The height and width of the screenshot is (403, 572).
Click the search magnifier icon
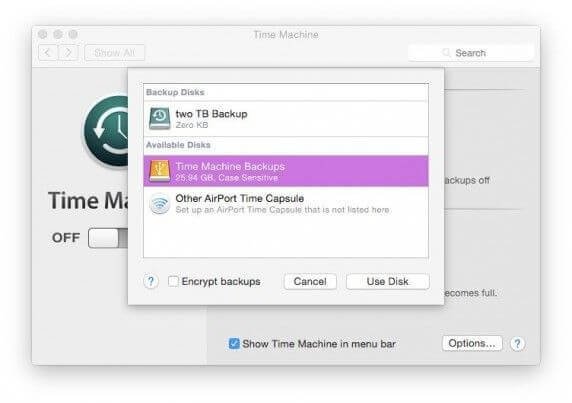pyautogui.click(x=446, y=52)
